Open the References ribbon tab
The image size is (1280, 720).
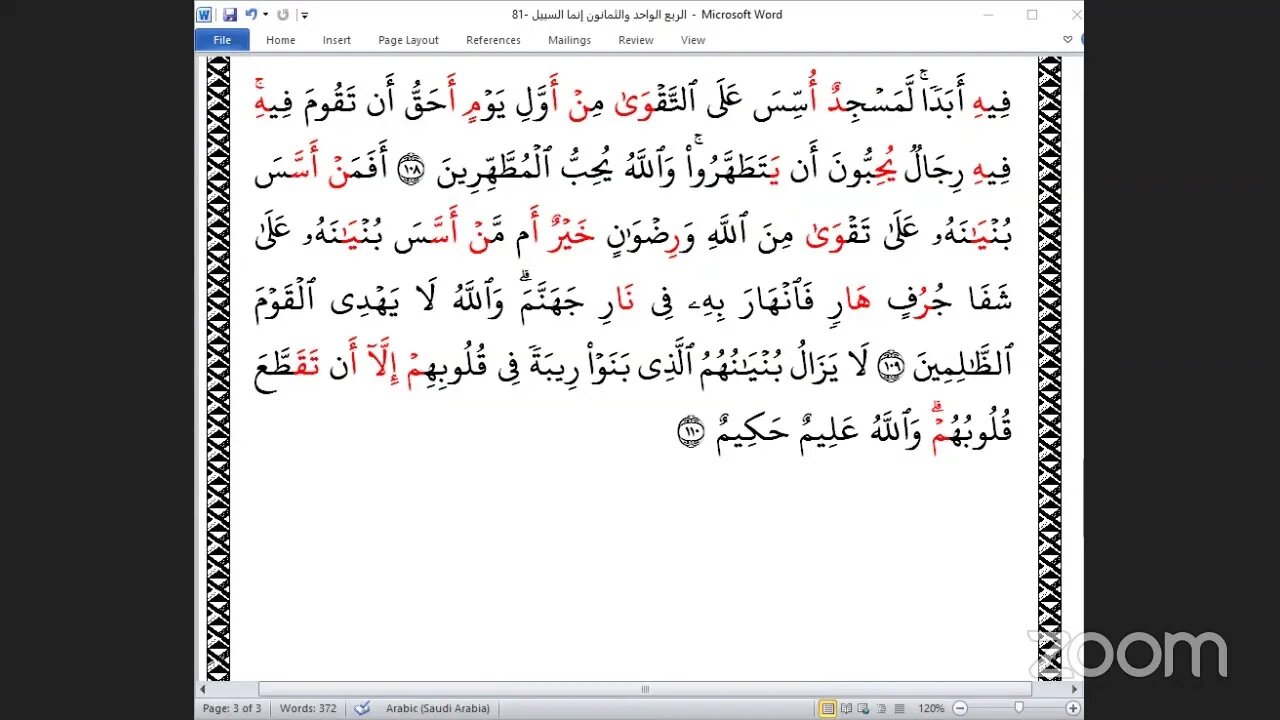(x=493, y=40)
